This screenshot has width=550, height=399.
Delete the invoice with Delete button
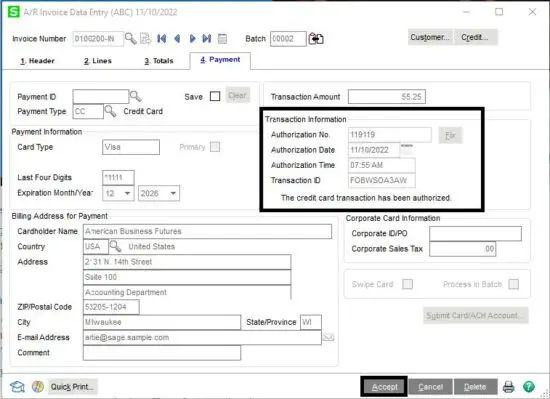tap(475, 387)
